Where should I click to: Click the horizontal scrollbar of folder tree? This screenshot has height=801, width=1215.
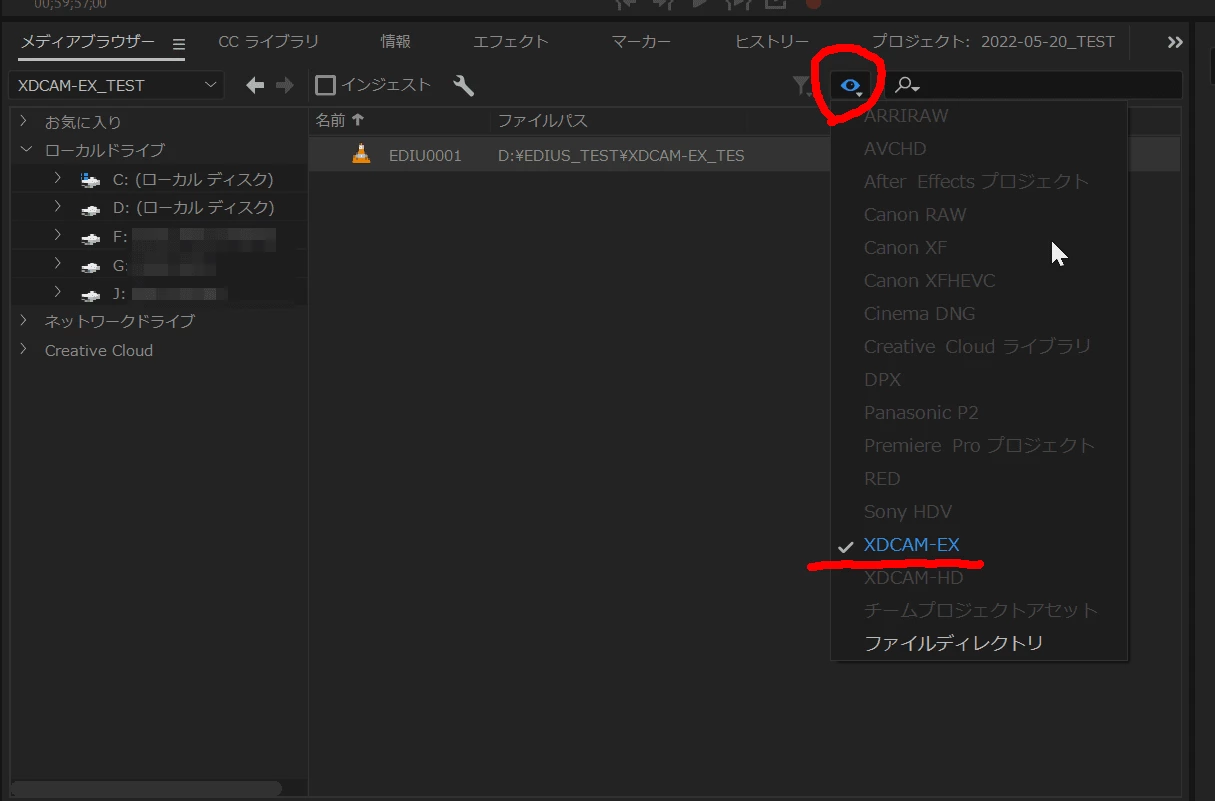pyautogui.click(x=146, y=789)
